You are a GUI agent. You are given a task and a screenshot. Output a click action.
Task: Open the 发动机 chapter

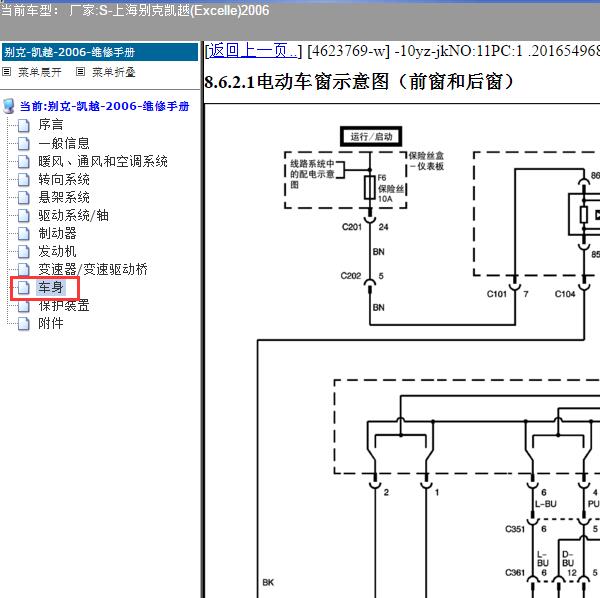coord(57,251)
